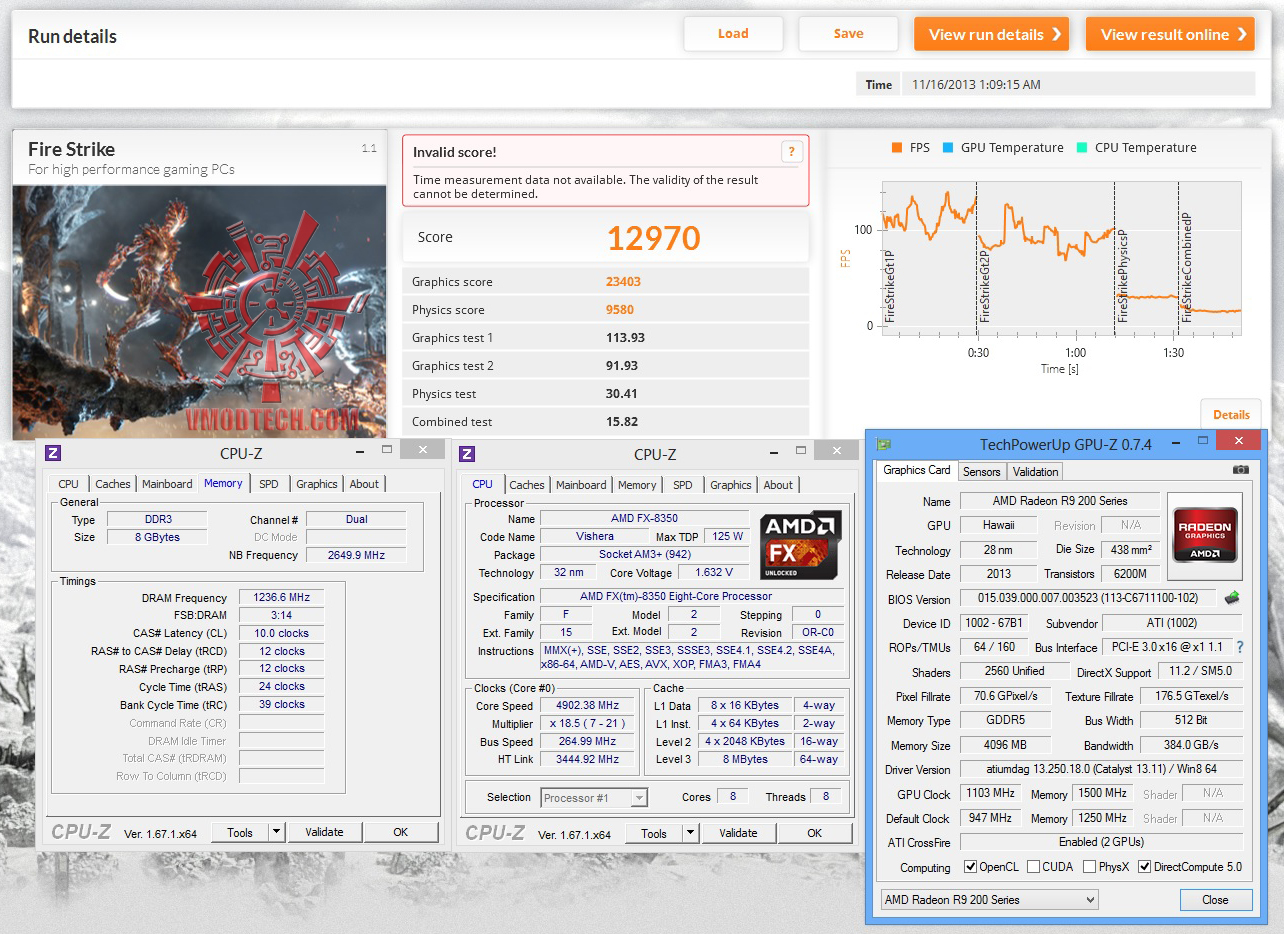Viewport: 1284px width, 934px height.
Task: Open View result online
Action: pyautogui.click(x=1170, y=34)
